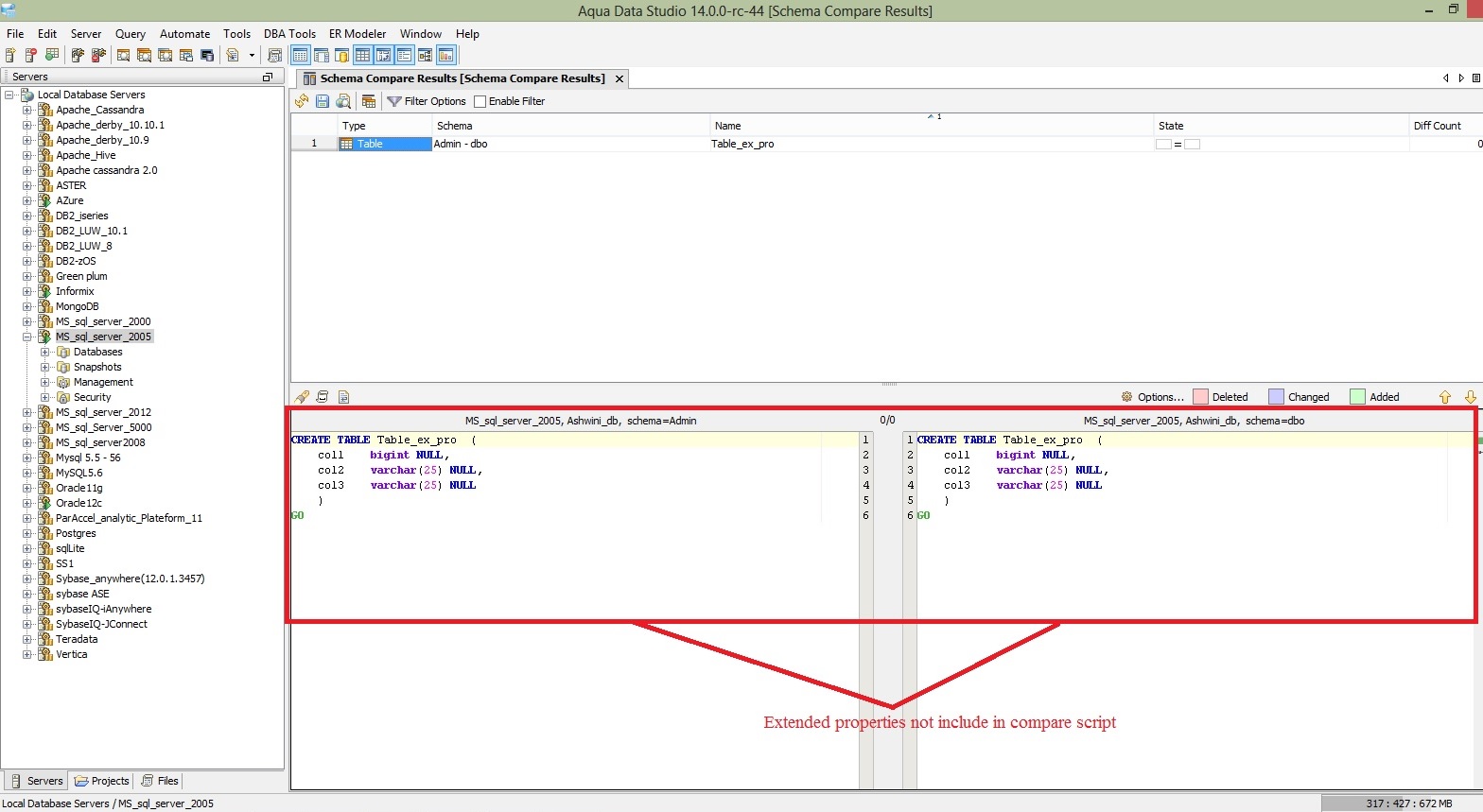Expand the Apache_Cassandra server node
This screenshot has width=1483, height=812.
coord(26,110)
